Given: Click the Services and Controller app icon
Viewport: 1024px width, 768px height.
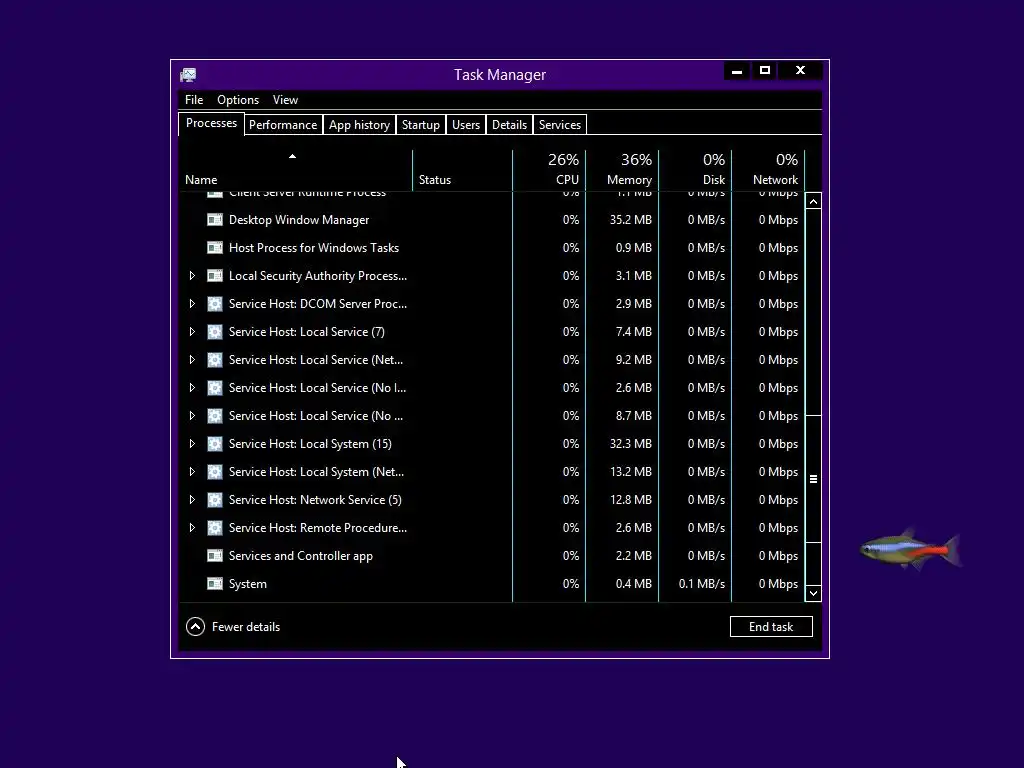Looking at the screenshot, I should pos(215,556).
